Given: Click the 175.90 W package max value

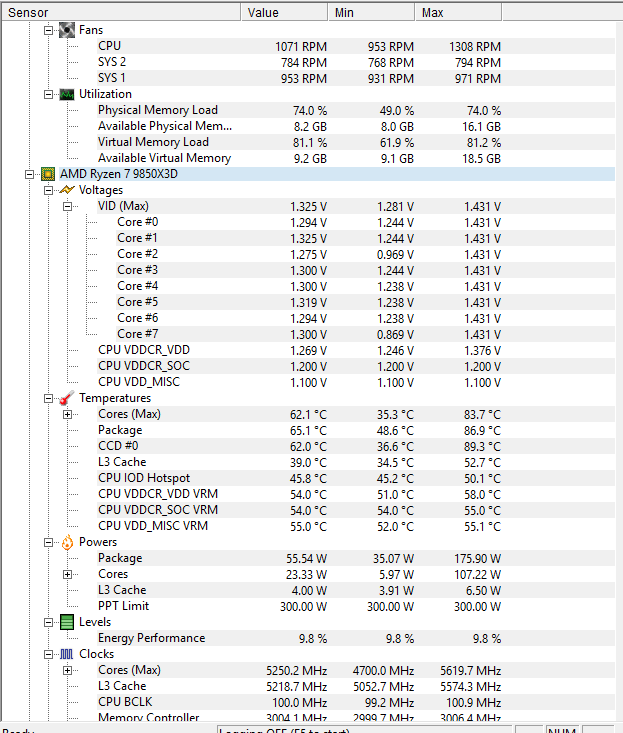Looking at the screenshot, I should click(x=477, y=559).
